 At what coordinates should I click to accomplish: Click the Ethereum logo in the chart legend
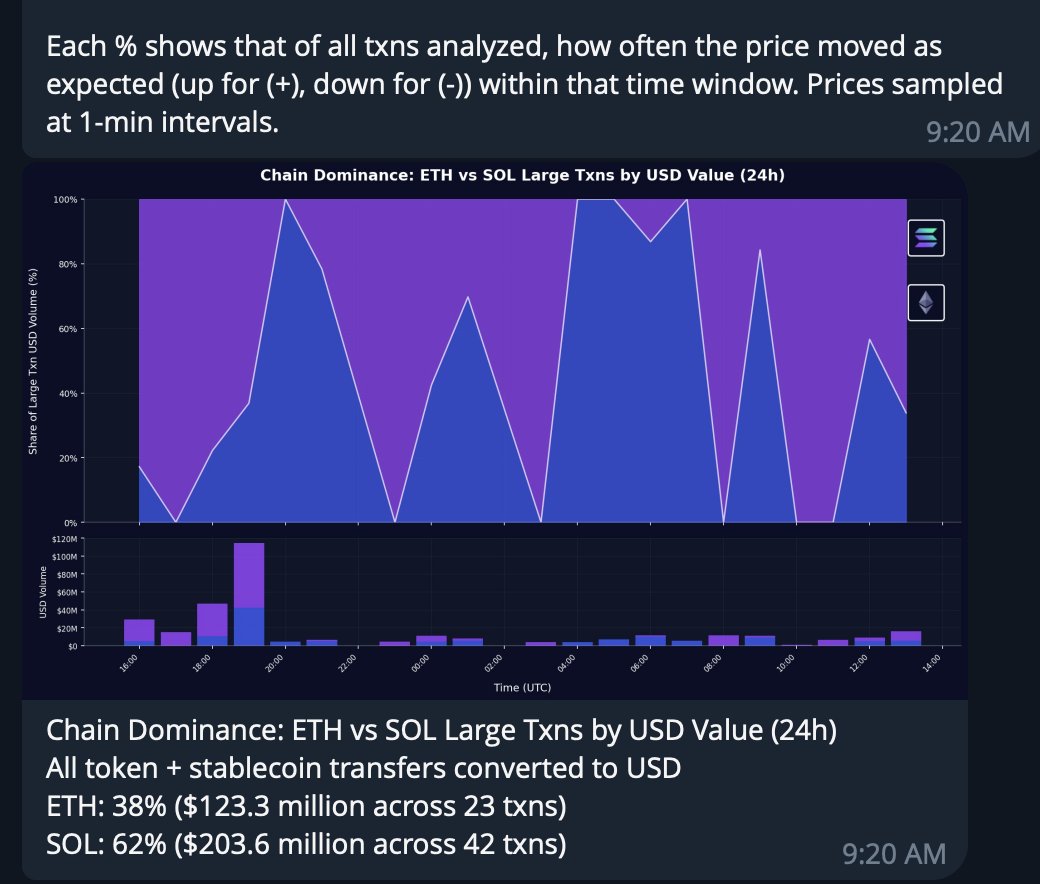pyautogui.click(x=926, y=302)
